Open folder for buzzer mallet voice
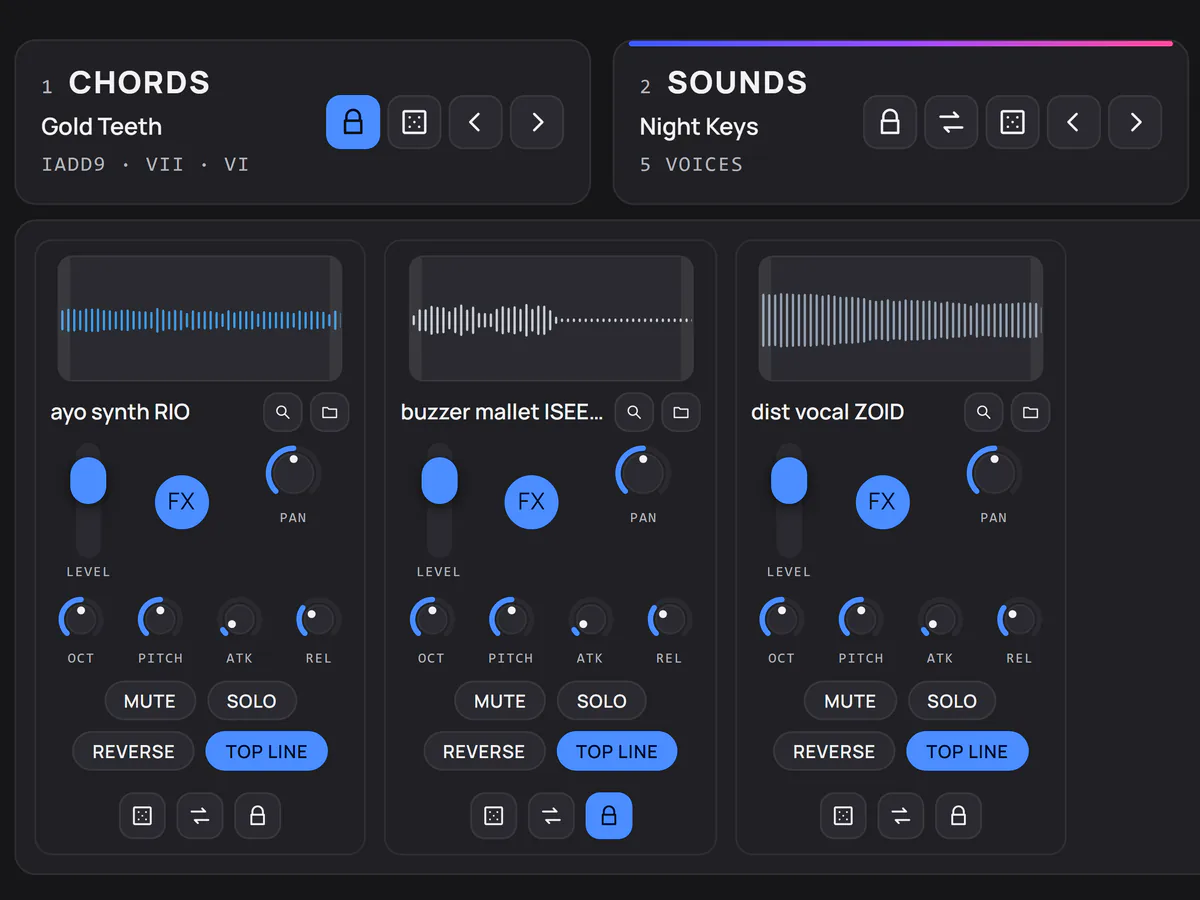1200x900 pixels. click(681, 412)
